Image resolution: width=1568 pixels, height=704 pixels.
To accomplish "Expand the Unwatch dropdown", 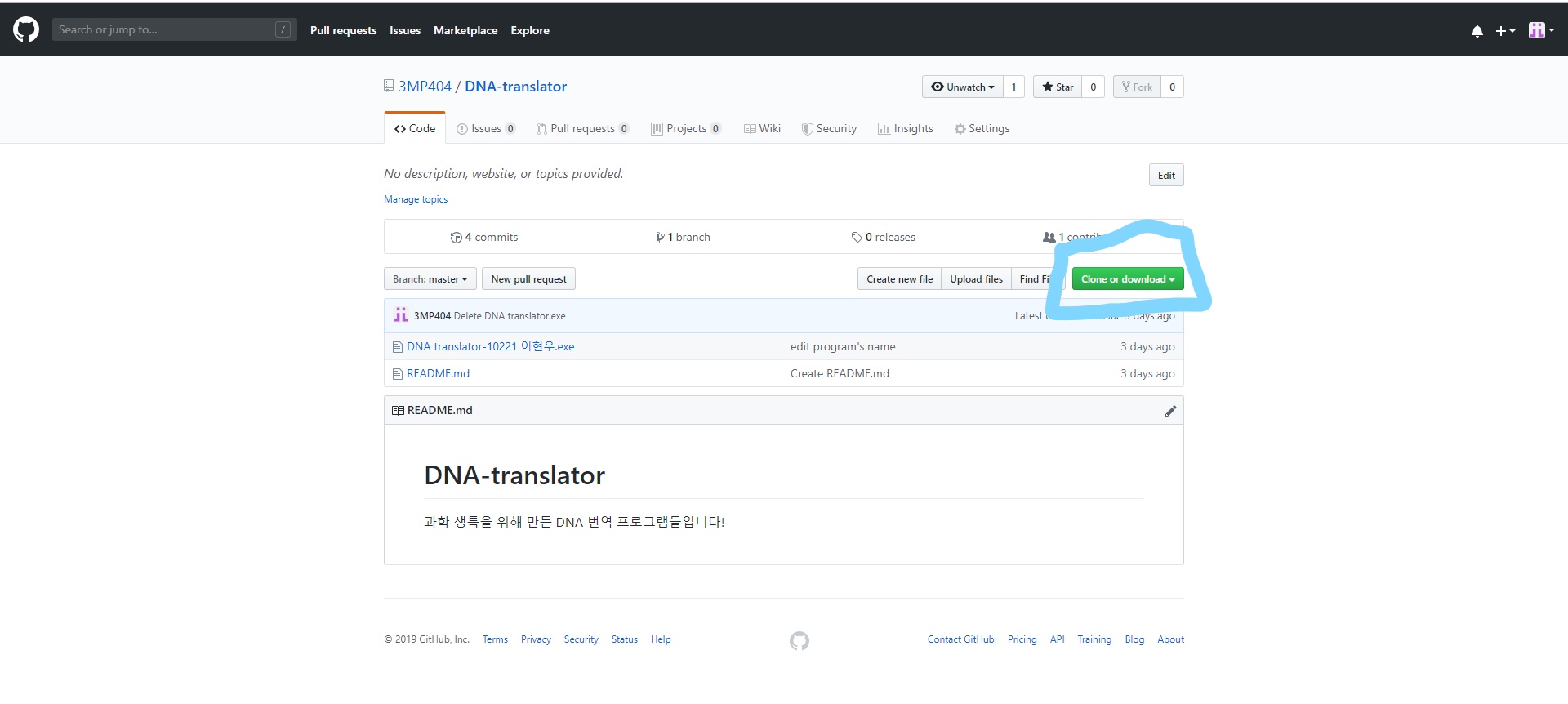I will pyautogui.click(x=963, y=87).
